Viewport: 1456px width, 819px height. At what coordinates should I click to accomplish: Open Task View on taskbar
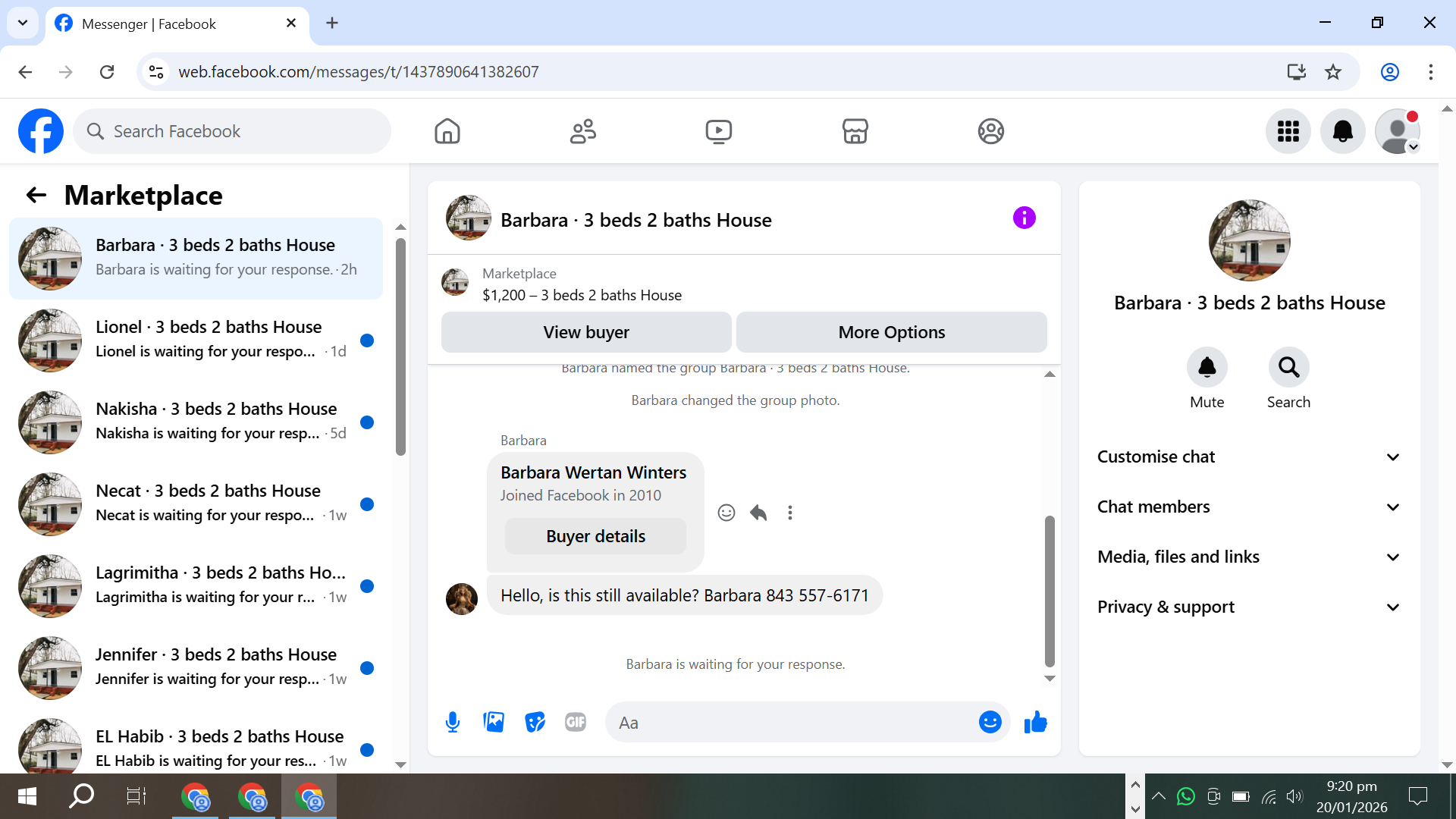coord(136,796)
